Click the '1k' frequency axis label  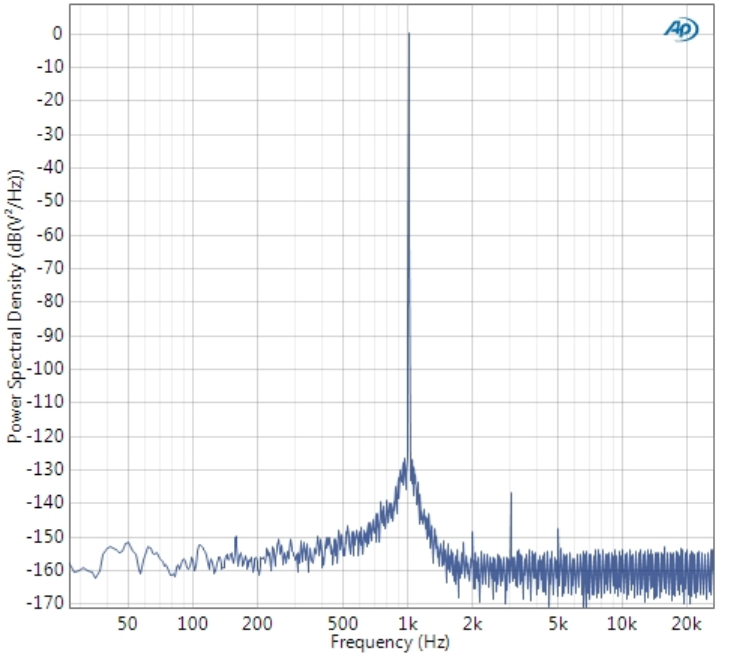pos(408,623)
